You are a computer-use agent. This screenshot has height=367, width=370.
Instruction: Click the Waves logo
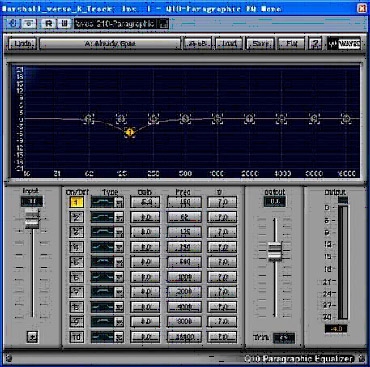pos(344,43)
